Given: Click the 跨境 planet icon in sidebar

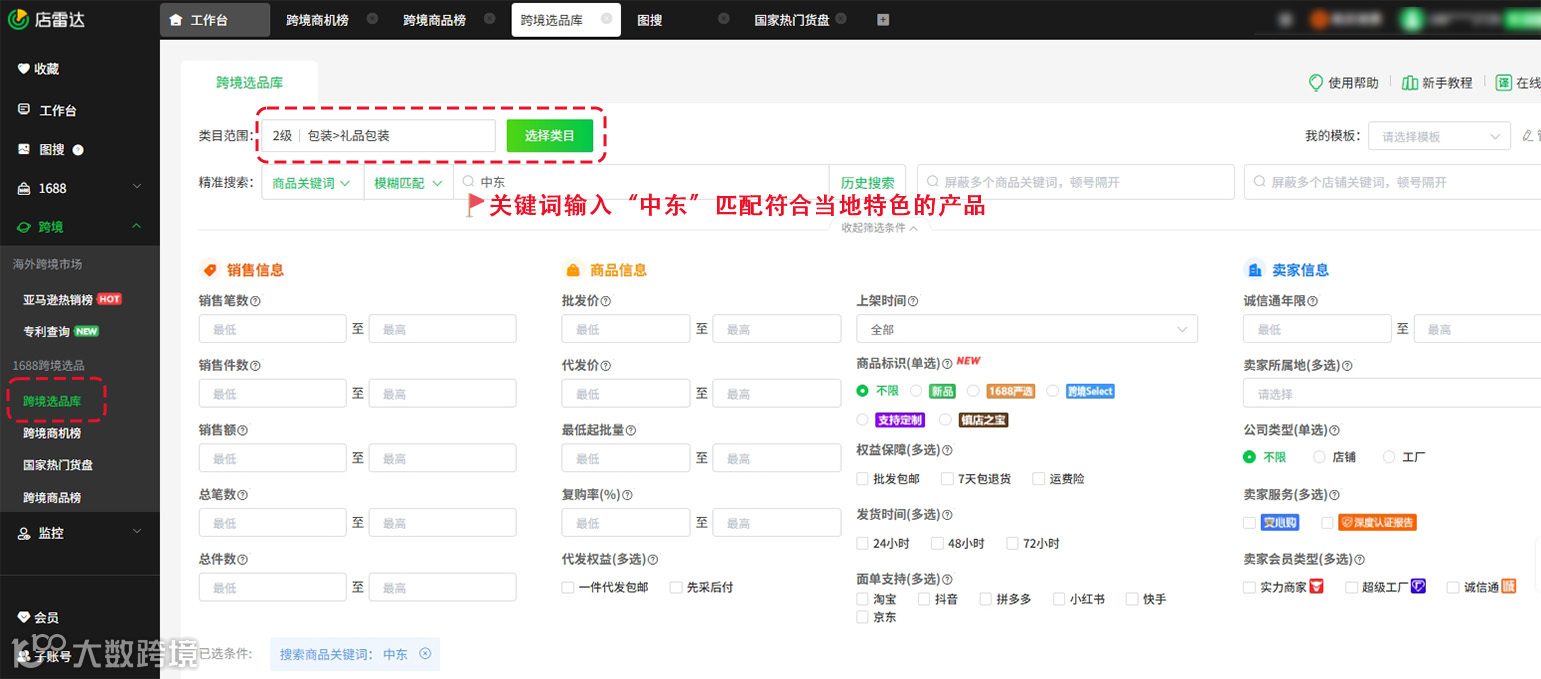Looking at the screenshot, I should pyautogui.click(x=24, y=227).
